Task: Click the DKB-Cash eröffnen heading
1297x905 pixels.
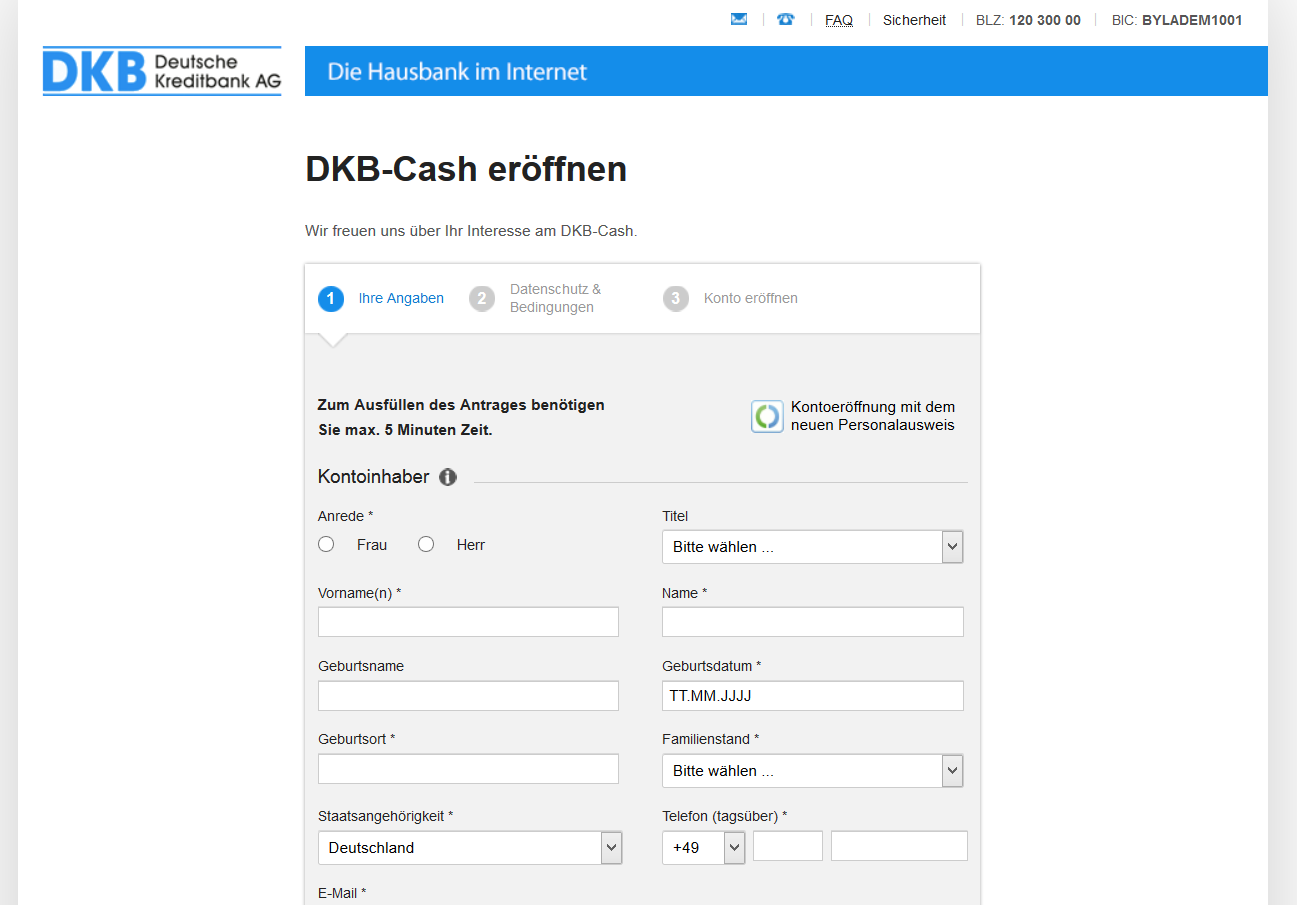Action: click(x=466, y=169)
